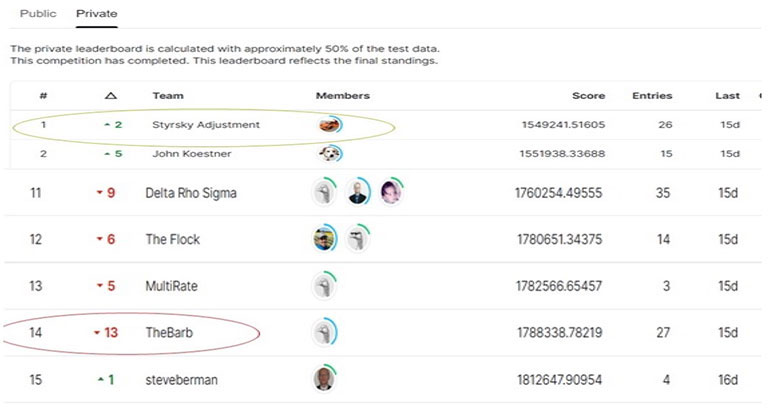Image resolution: width=772 pixels, height=410 pixels.
Task: Click Styrsky Adjustment member avatar
Action: (331, 125)
